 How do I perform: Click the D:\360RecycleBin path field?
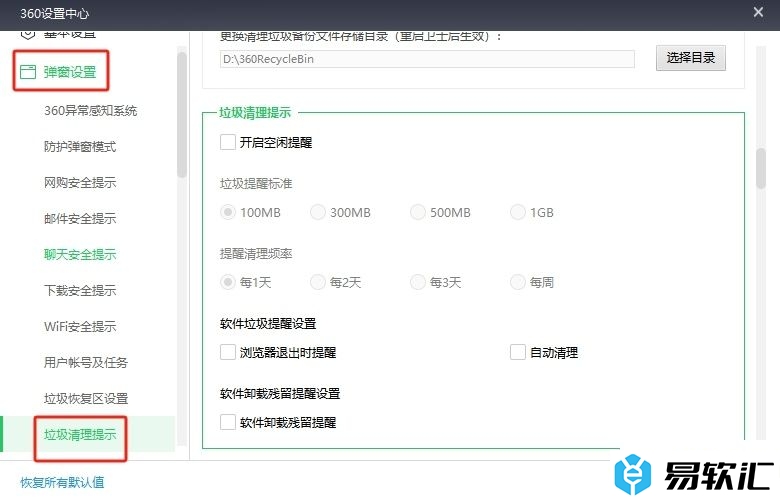427,59
